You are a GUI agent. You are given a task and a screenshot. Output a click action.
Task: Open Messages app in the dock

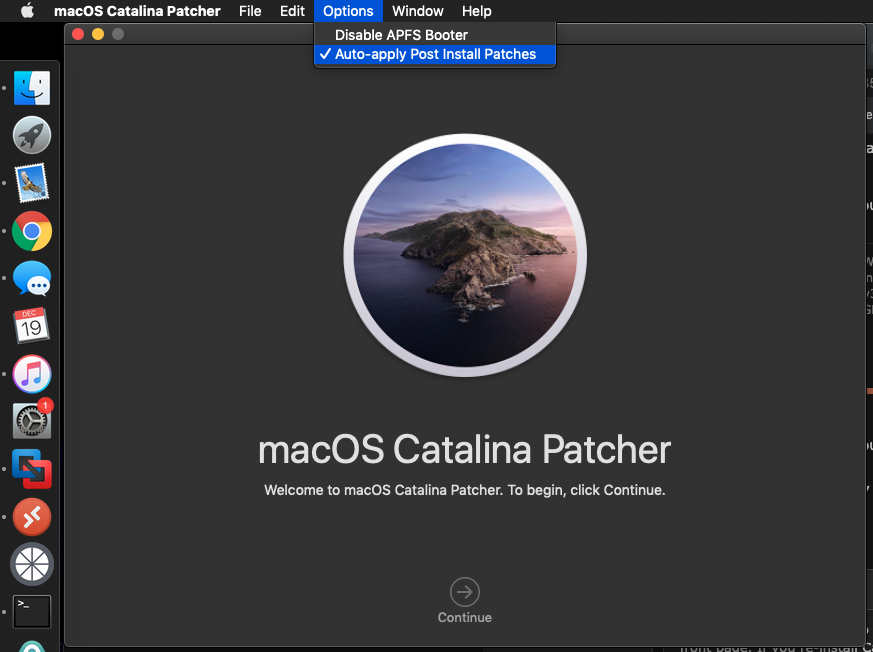tap(32, 278)
